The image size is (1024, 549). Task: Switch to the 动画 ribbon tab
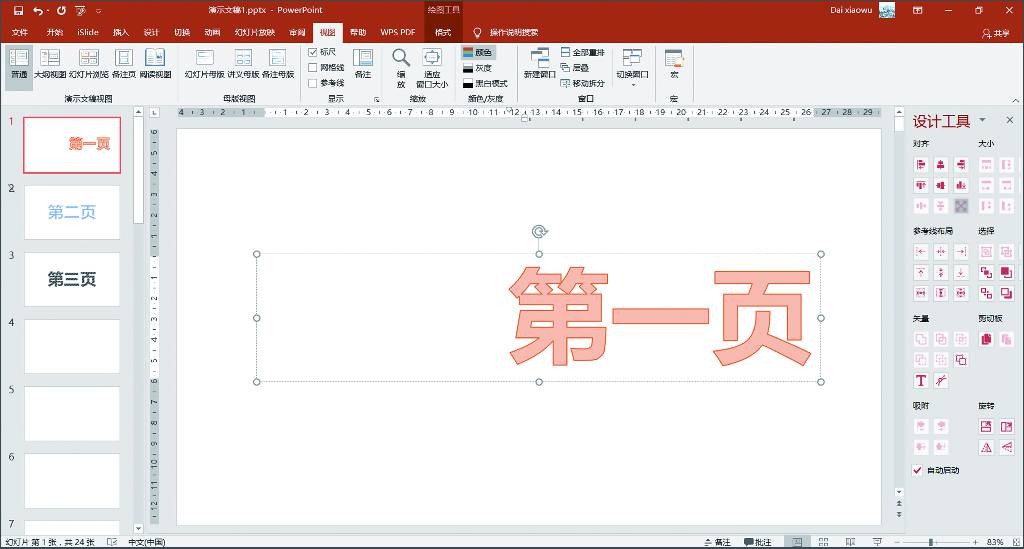click(x=212, y=32)
